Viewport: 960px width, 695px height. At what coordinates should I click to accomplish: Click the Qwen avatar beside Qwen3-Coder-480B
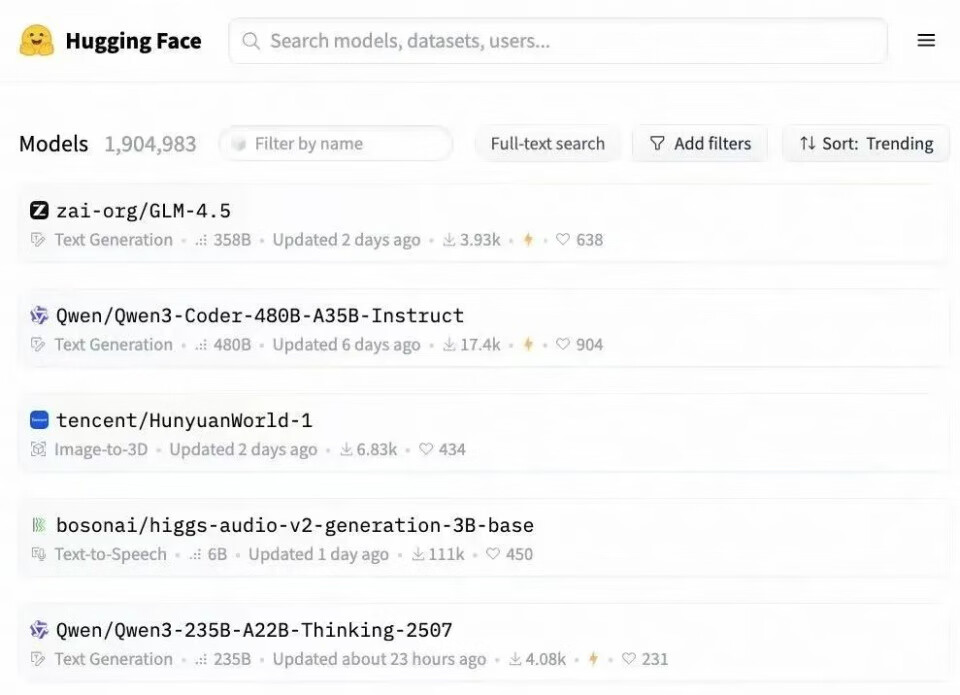coord(39,316)
